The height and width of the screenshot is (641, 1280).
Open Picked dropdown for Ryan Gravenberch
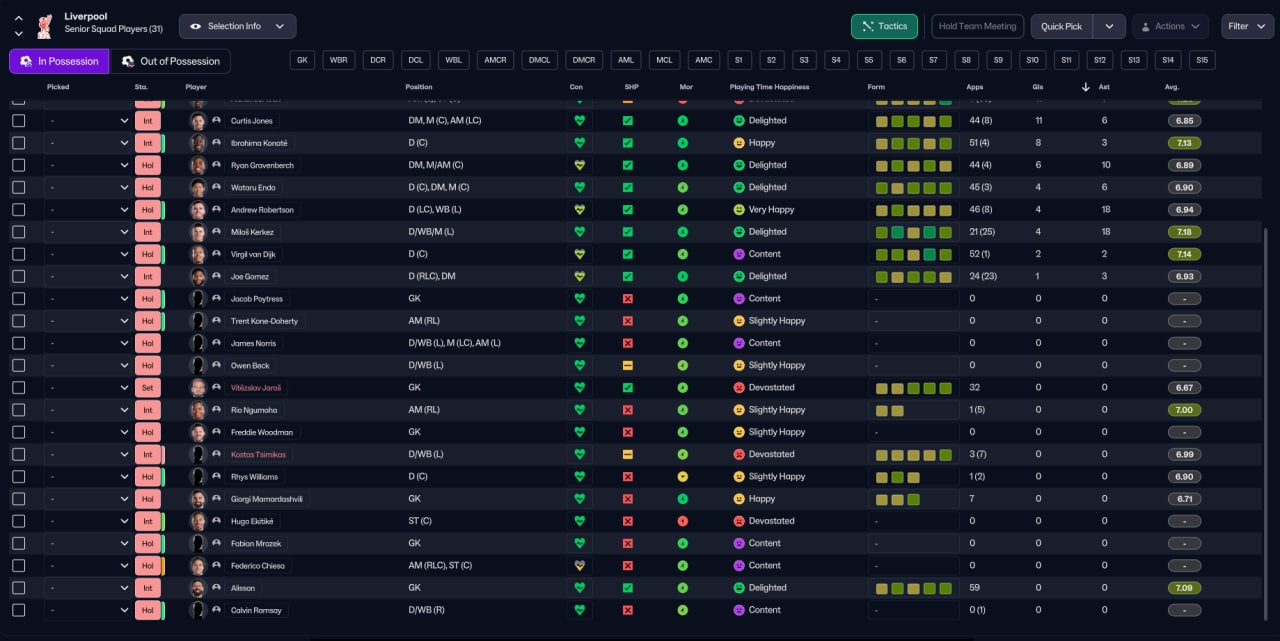(89, 165)
